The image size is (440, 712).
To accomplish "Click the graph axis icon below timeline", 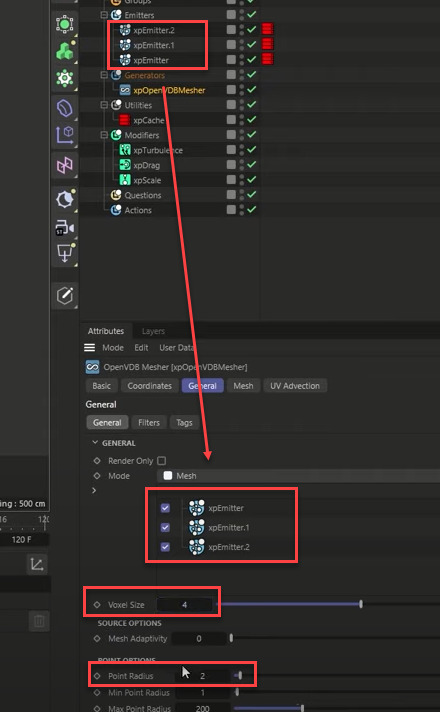I will click(36, 565).
